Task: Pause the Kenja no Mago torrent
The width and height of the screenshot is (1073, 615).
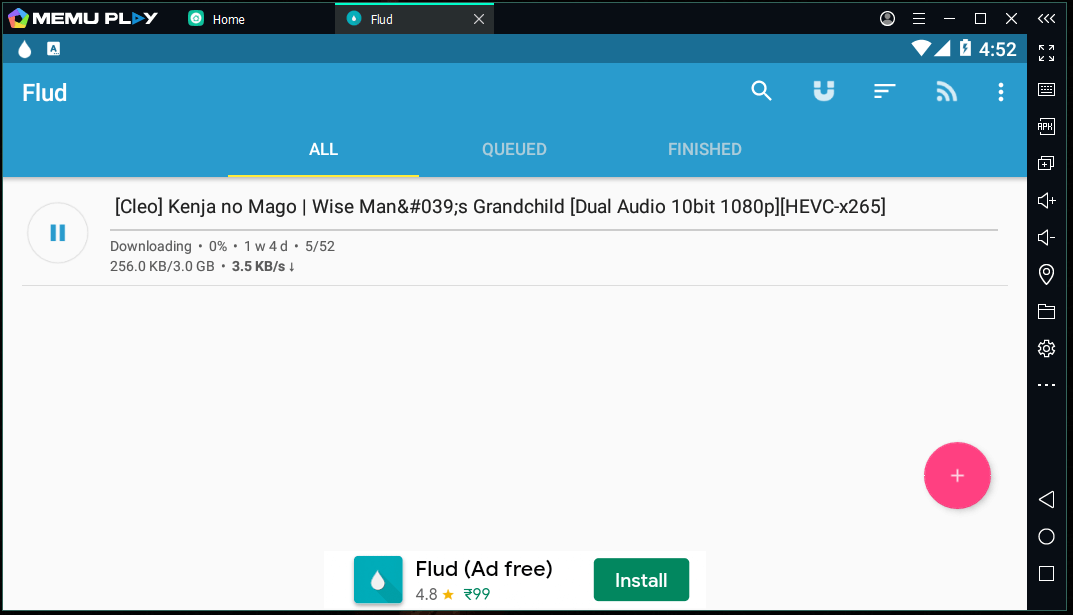Action: click(x=57, y=233)
